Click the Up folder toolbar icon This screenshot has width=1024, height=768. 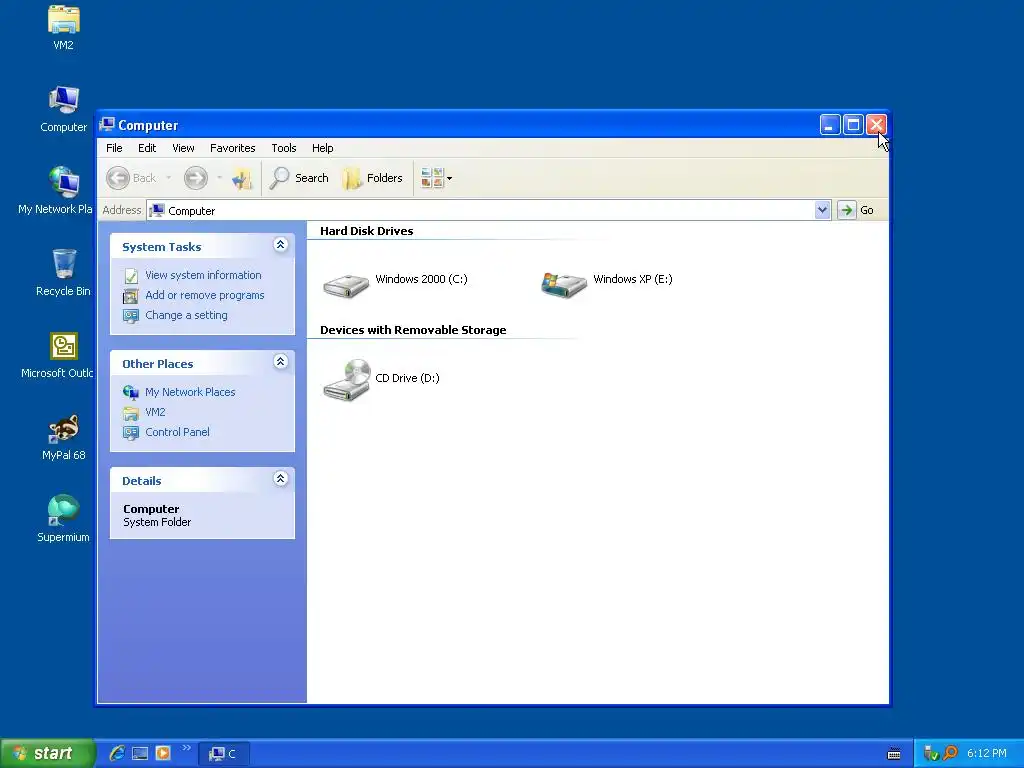tap(242, 178)
